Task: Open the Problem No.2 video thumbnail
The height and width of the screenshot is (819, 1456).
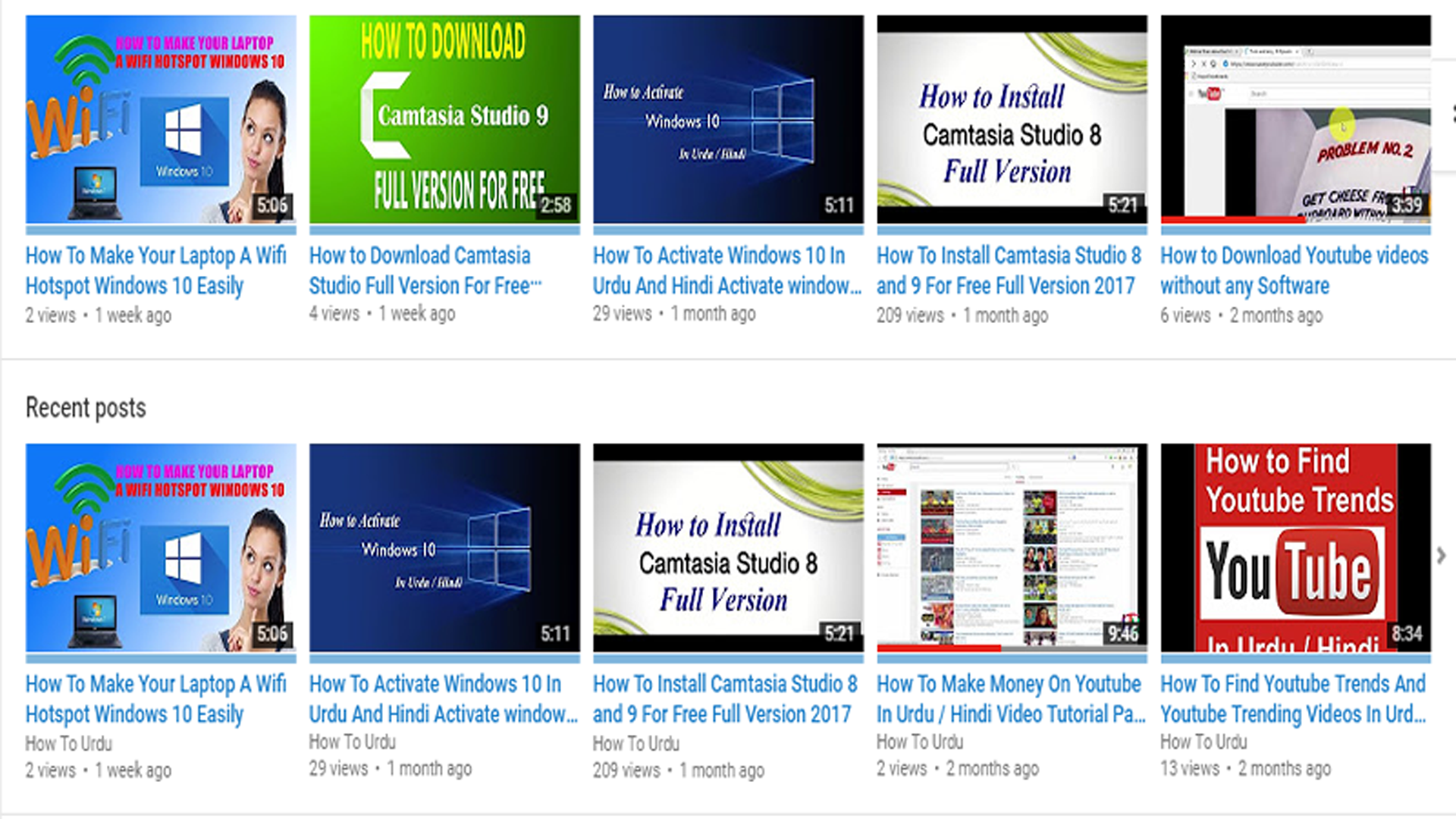Action: pyautogui.click(x=1295, y=119)
